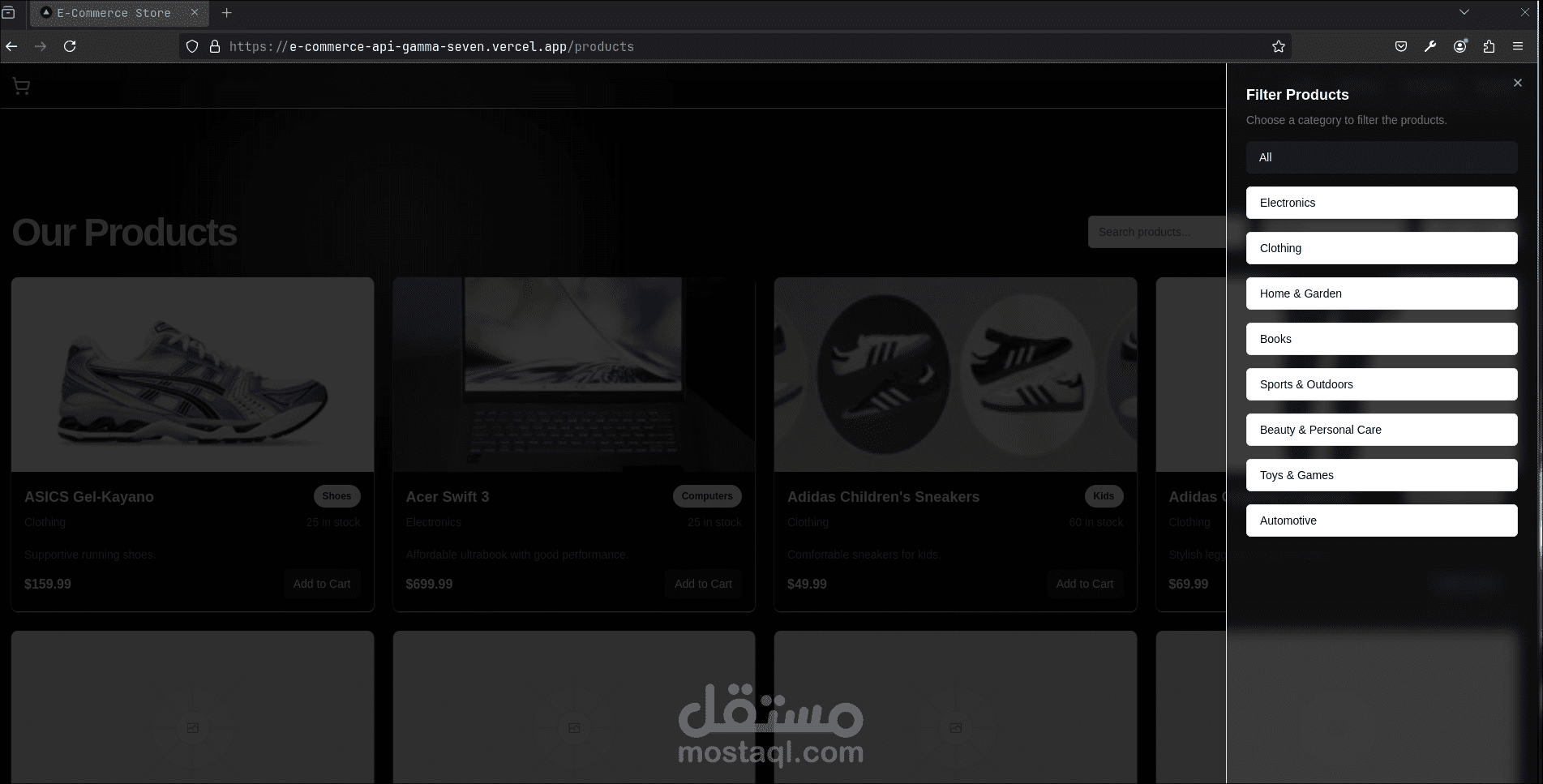Viewport: 1543px width, 784px height.
Task: Go forward using the toolbar arrow
Action: pos(41,46)
